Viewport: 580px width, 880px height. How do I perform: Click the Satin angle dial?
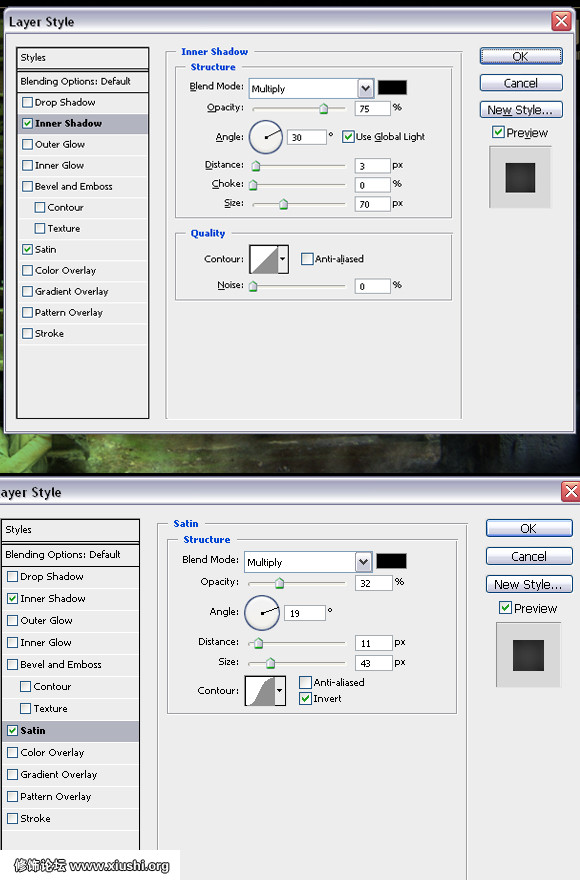[262, 612]
